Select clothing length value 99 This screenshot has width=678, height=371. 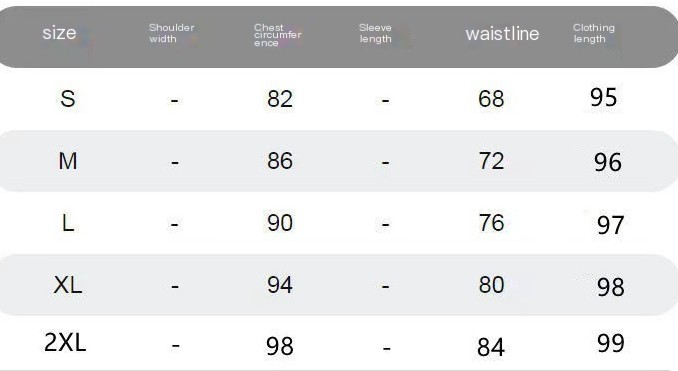click(611, 343)
